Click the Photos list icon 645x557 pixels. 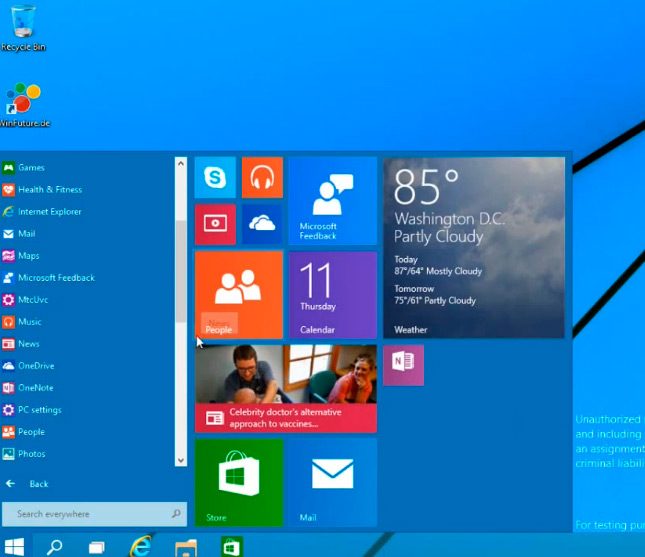8,454
